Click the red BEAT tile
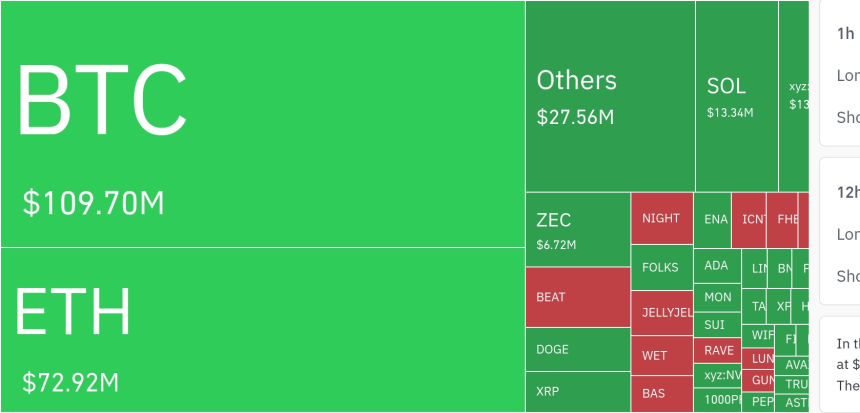The image size is (860, 413). 577,297
